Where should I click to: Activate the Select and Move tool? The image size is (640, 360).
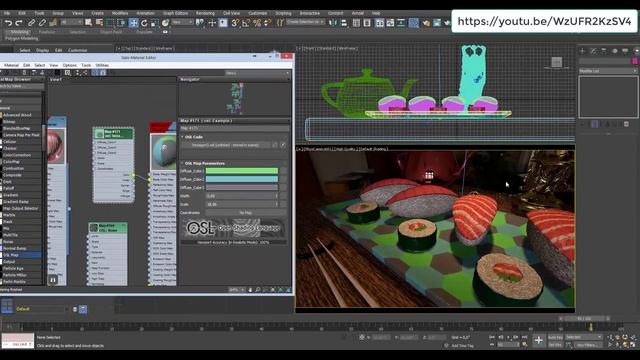pyautogui.click(x=133, y=23)
